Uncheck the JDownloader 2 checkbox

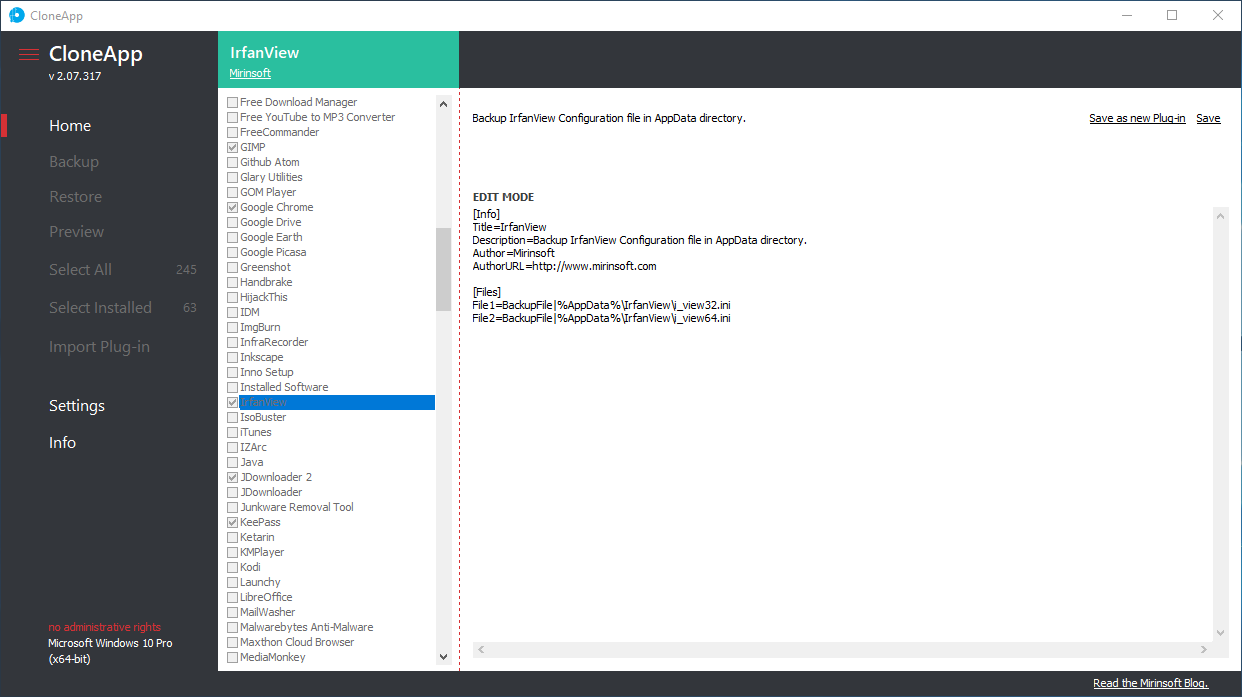pyautogui.click(x=232, y=477)
